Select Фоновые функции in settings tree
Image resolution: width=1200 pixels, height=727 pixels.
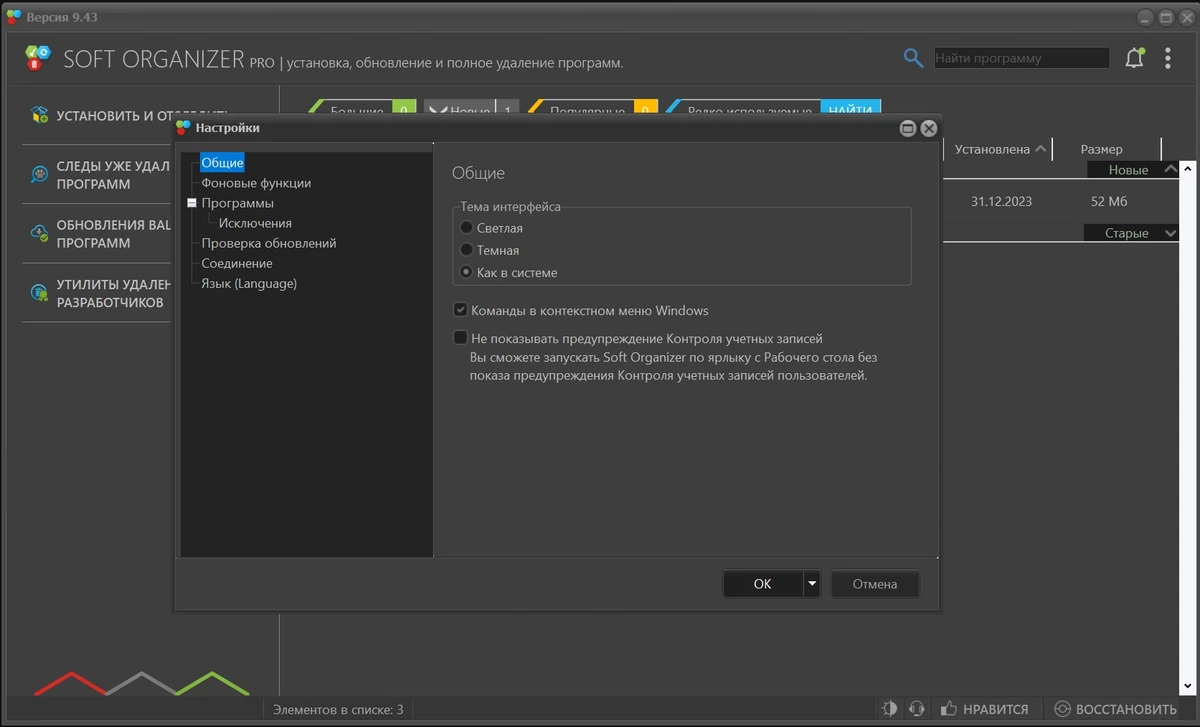tap(256, 183)
